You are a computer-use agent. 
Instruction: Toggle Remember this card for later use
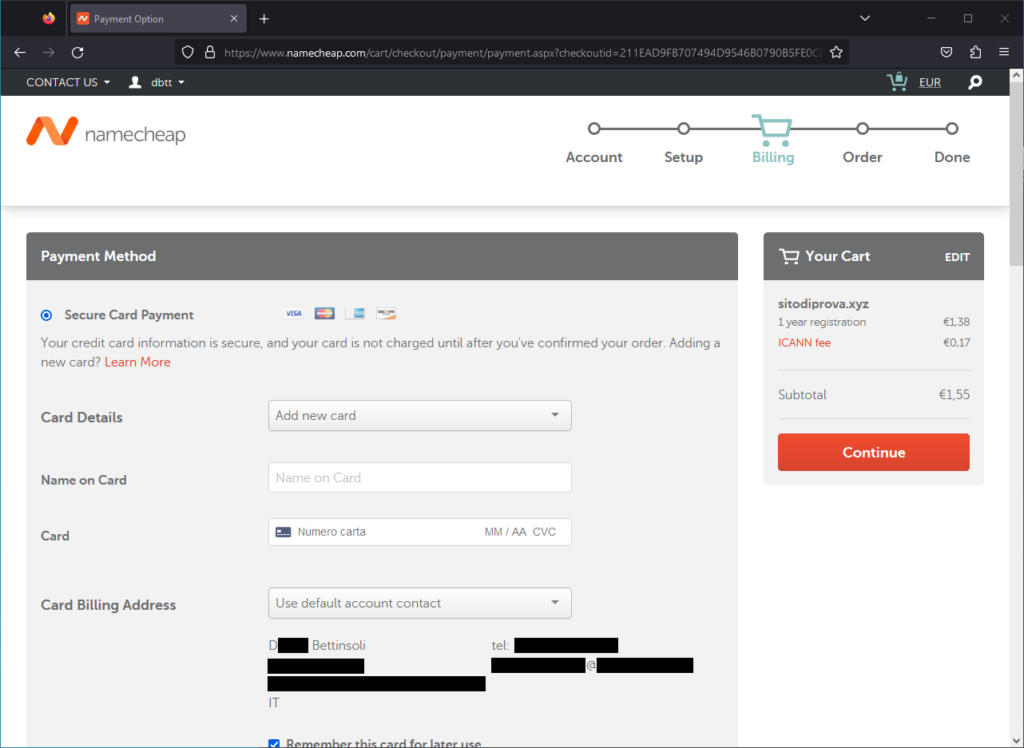(274, 743)
